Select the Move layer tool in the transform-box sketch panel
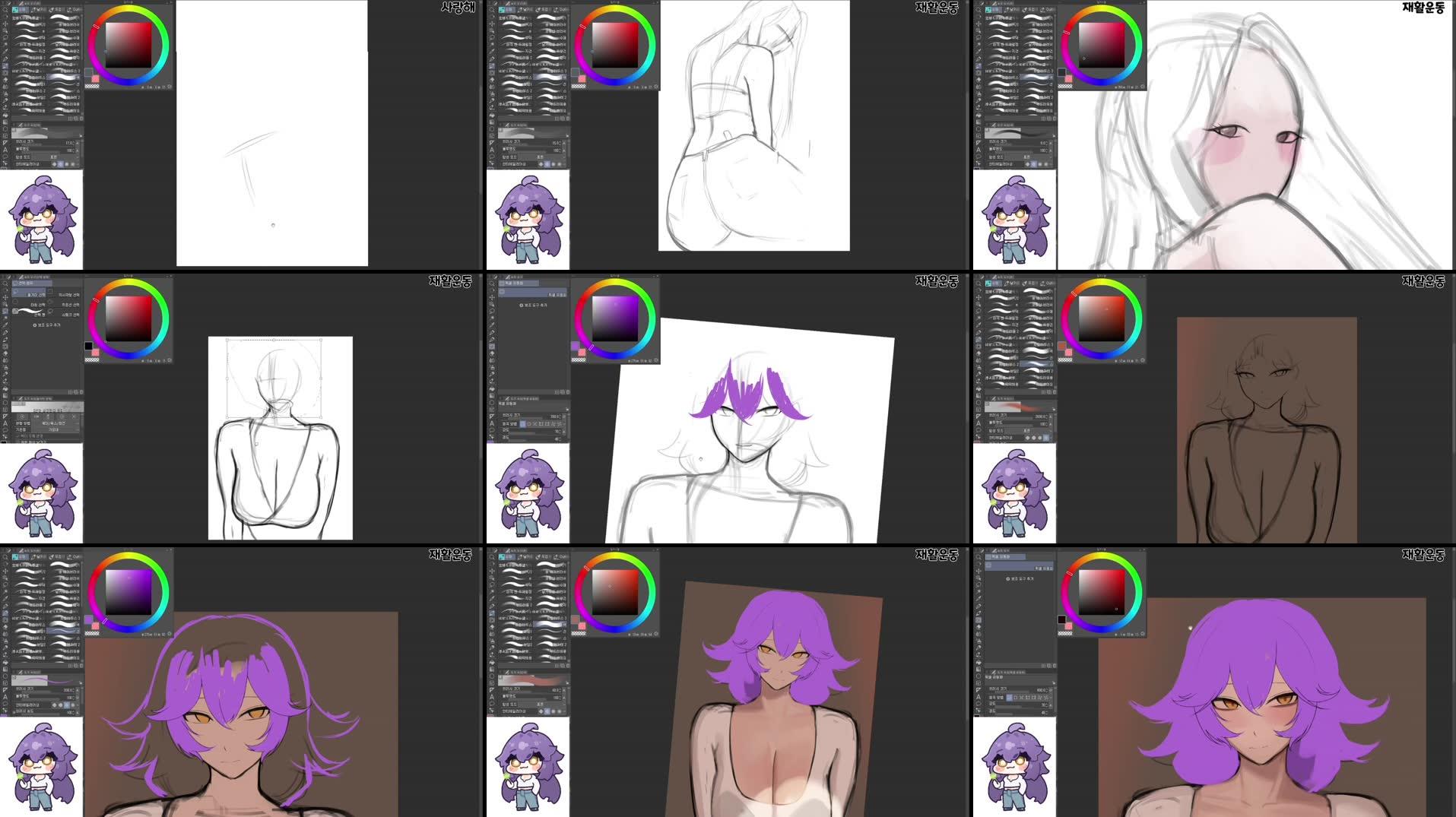 [5, 297]
